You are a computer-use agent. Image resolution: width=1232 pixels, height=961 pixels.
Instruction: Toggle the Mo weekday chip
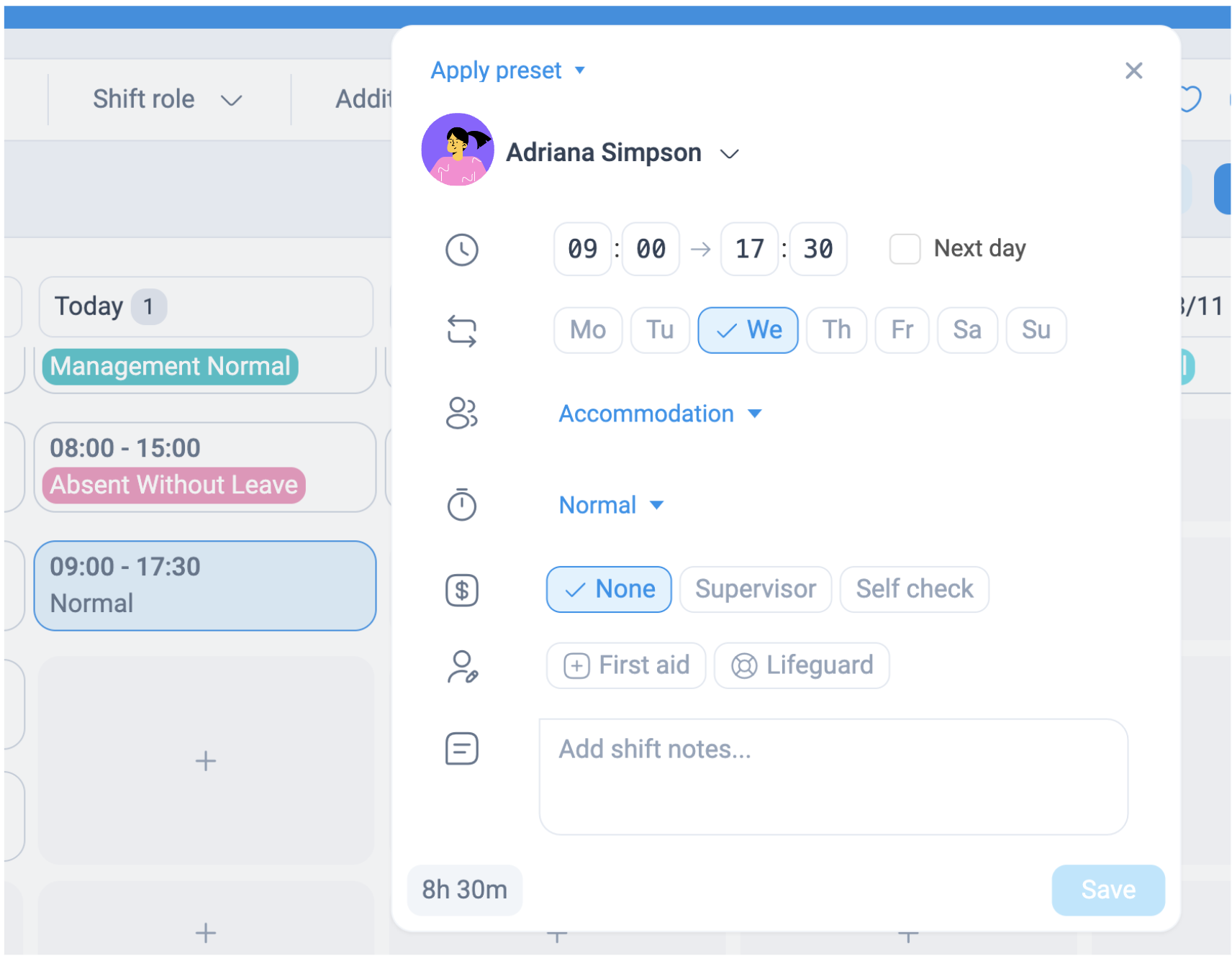coord(587,330)
